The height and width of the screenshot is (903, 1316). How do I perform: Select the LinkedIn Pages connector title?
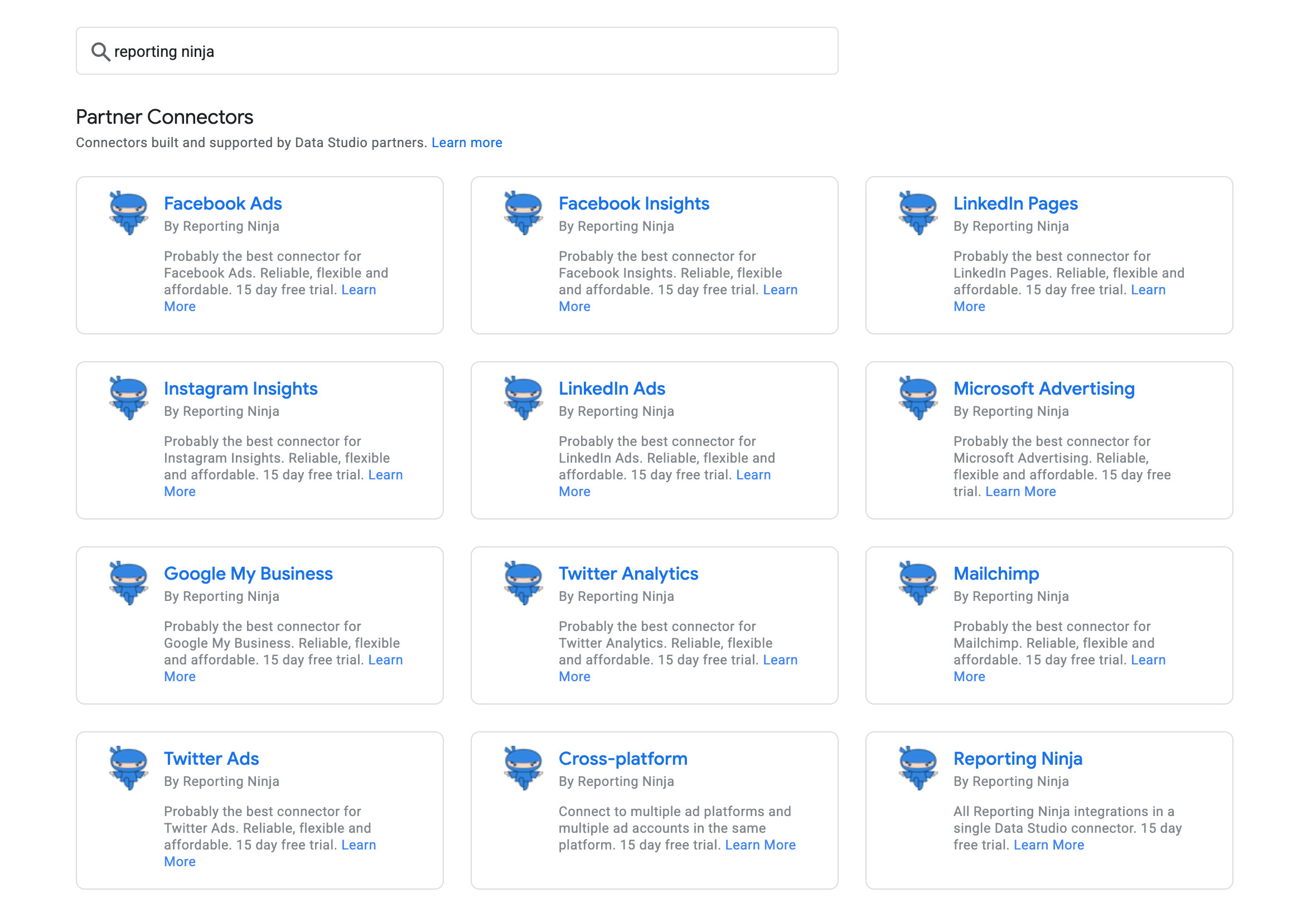point(1015,203)
